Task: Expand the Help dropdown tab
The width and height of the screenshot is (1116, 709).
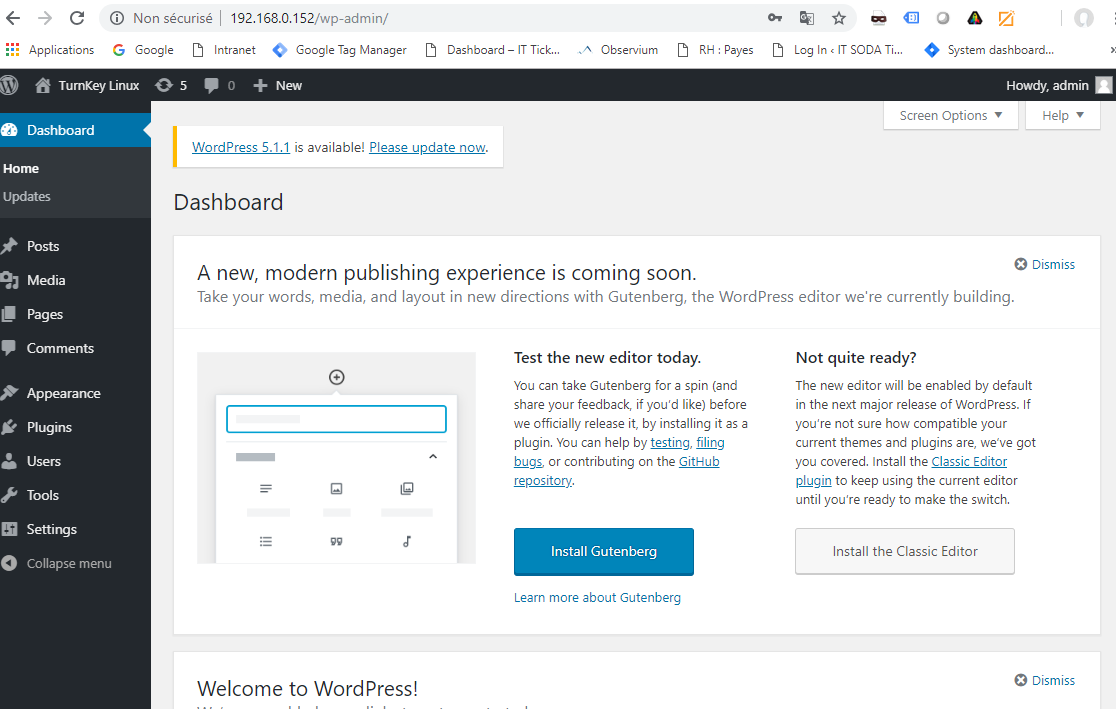Action: point(1063,115)
